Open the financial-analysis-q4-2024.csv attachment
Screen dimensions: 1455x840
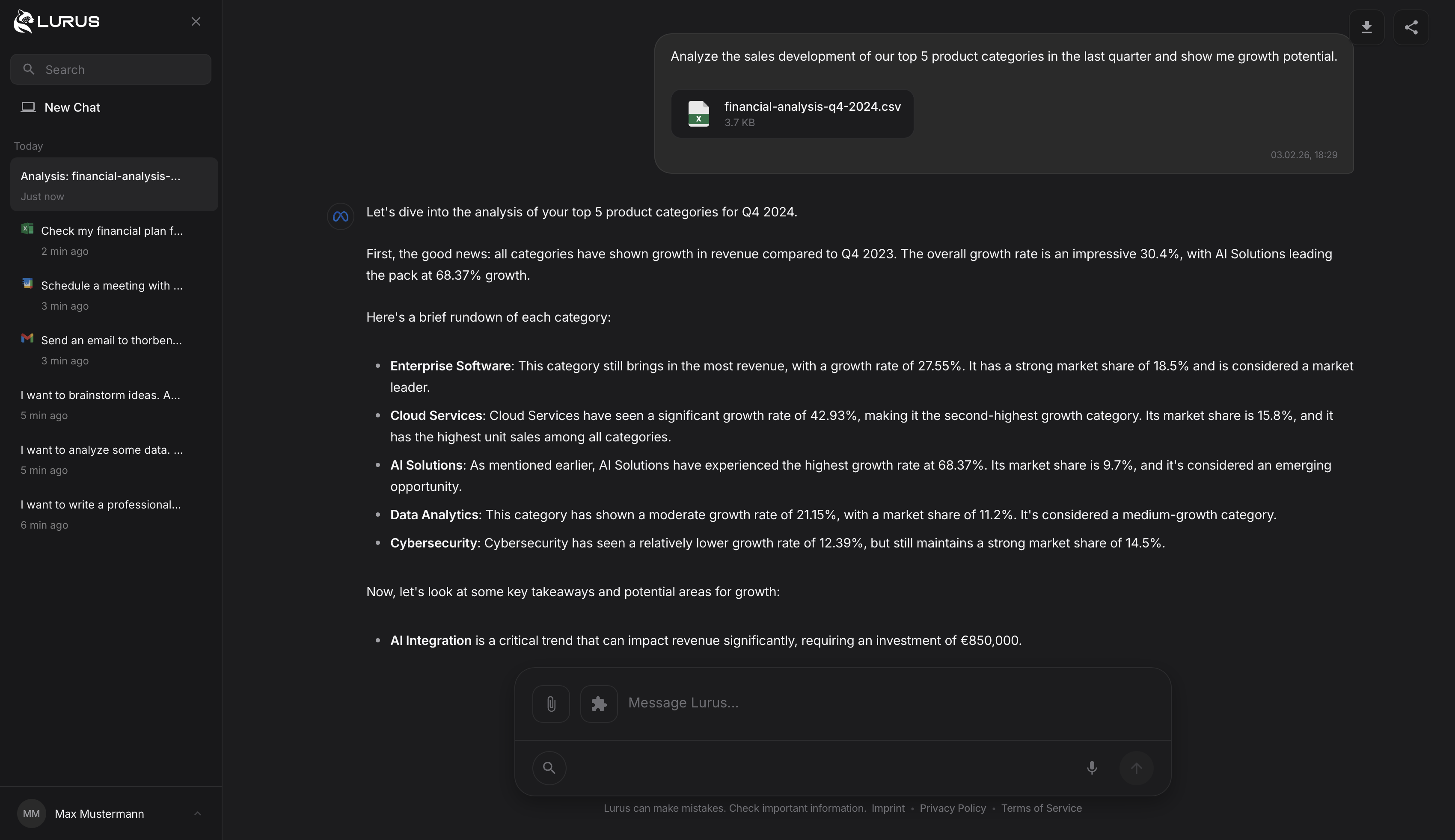pyautogui.click(x=792, y=113)
